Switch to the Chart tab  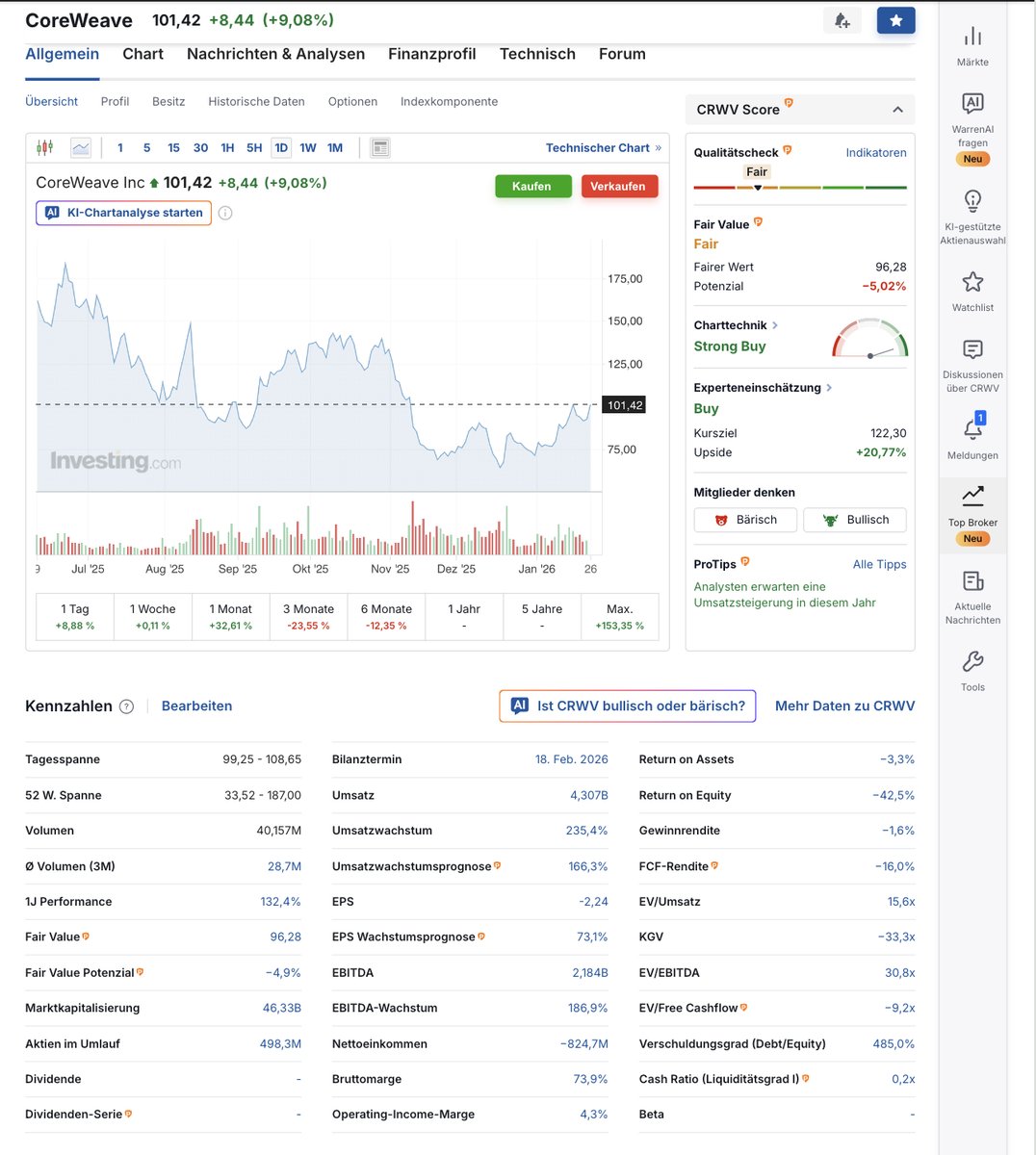142,54
